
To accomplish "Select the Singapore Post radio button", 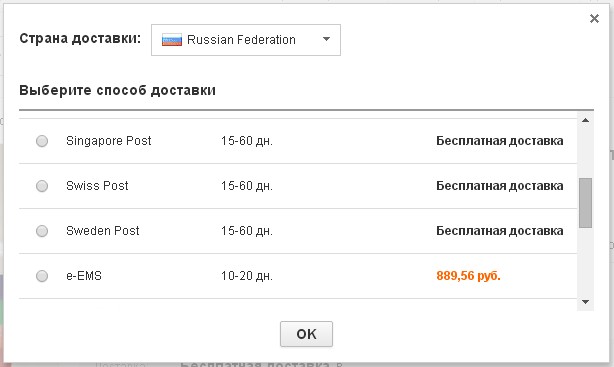I will click(x=42, y=141).
